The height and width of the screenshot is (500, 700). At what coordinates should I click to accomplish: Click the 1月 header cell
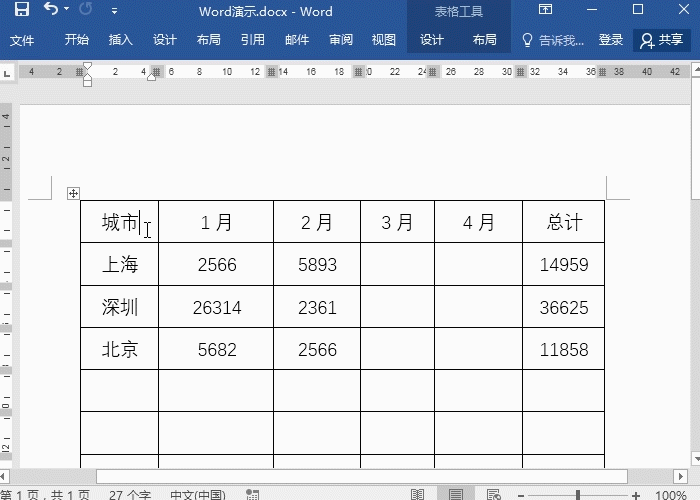coord(216,222)
